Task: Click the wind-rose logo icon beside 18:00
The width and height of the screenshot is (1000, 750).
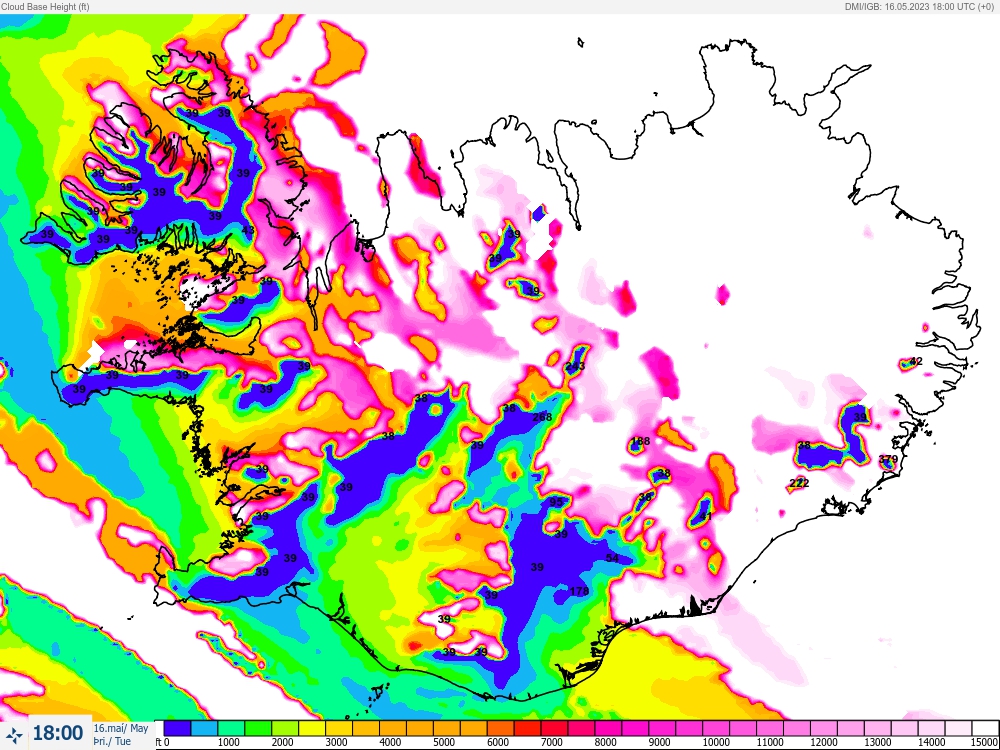Action: tap(13, 735)
